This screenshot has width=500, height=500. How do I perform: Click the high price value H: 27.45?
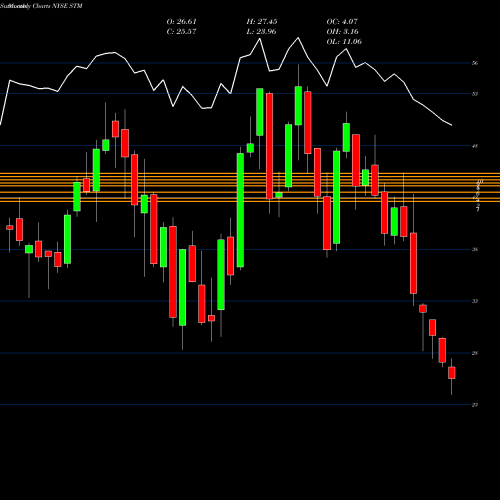point(262,22)
